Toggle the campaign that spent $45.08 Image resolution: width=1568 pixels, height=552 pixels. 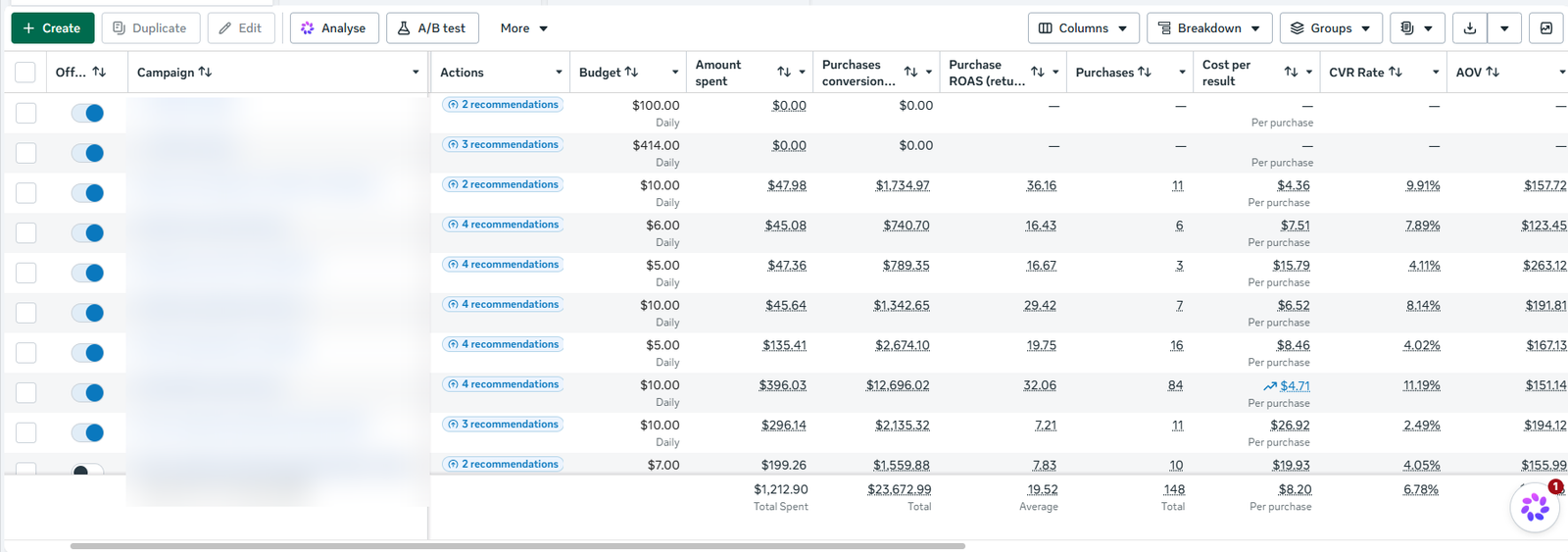(x=87, y=233)
